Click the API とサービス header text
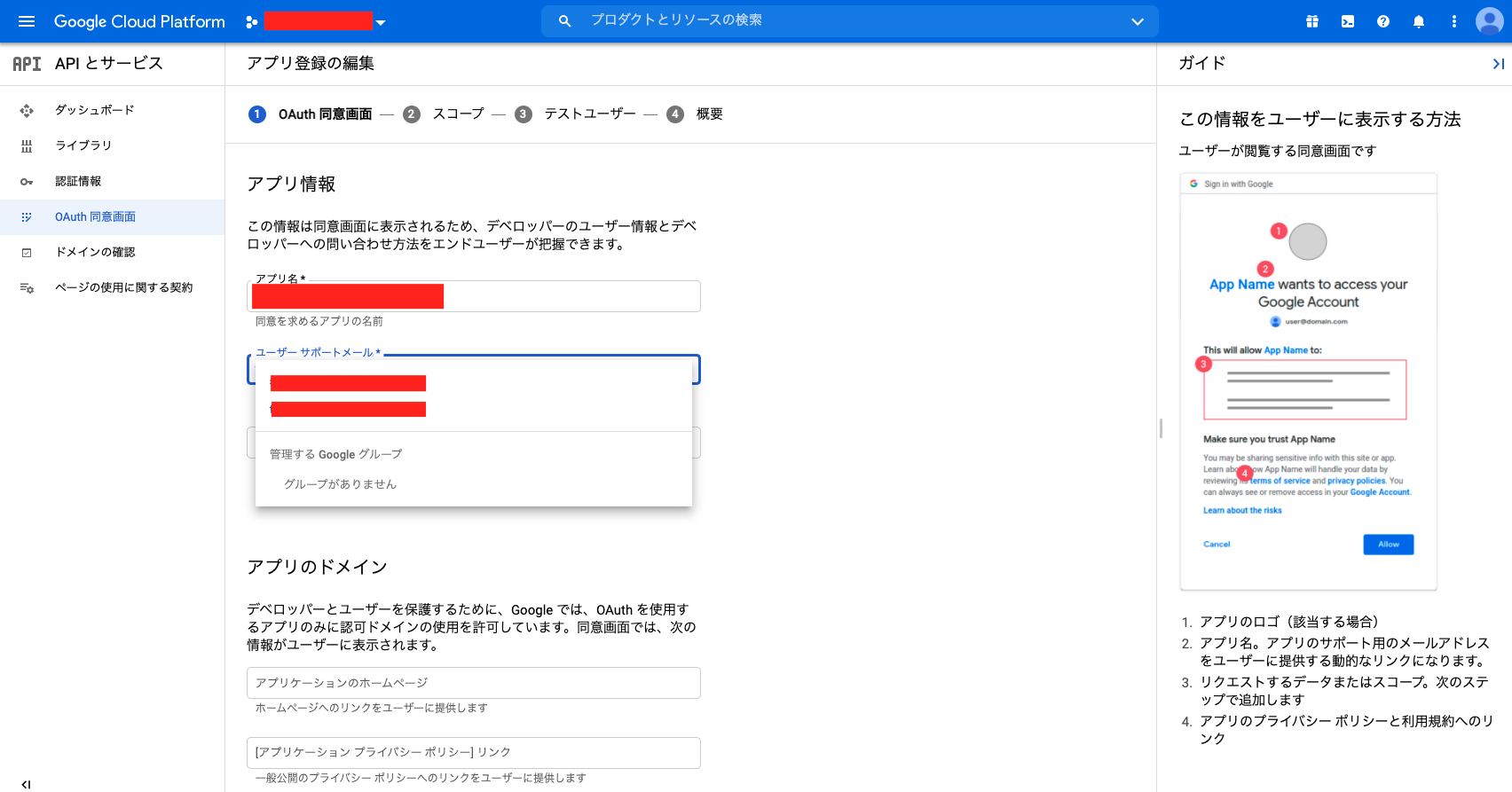Image resolution: width=1512 pixels, height=792 pixels. point(109,63)
